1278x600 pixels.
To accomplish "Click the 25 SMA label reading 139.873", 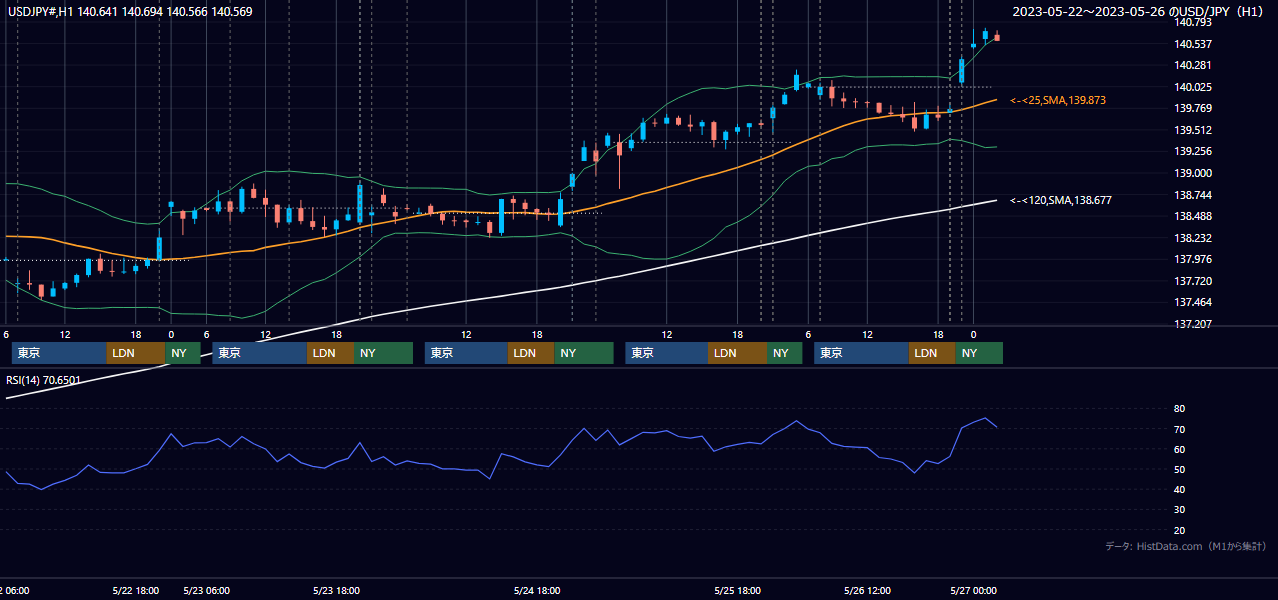I will [x=1057, y=100].
